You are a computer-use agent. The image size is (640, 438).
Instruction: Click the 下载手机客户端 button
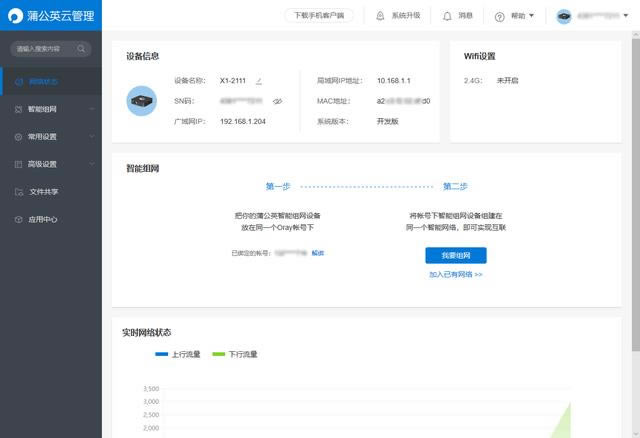pos(320,16)
